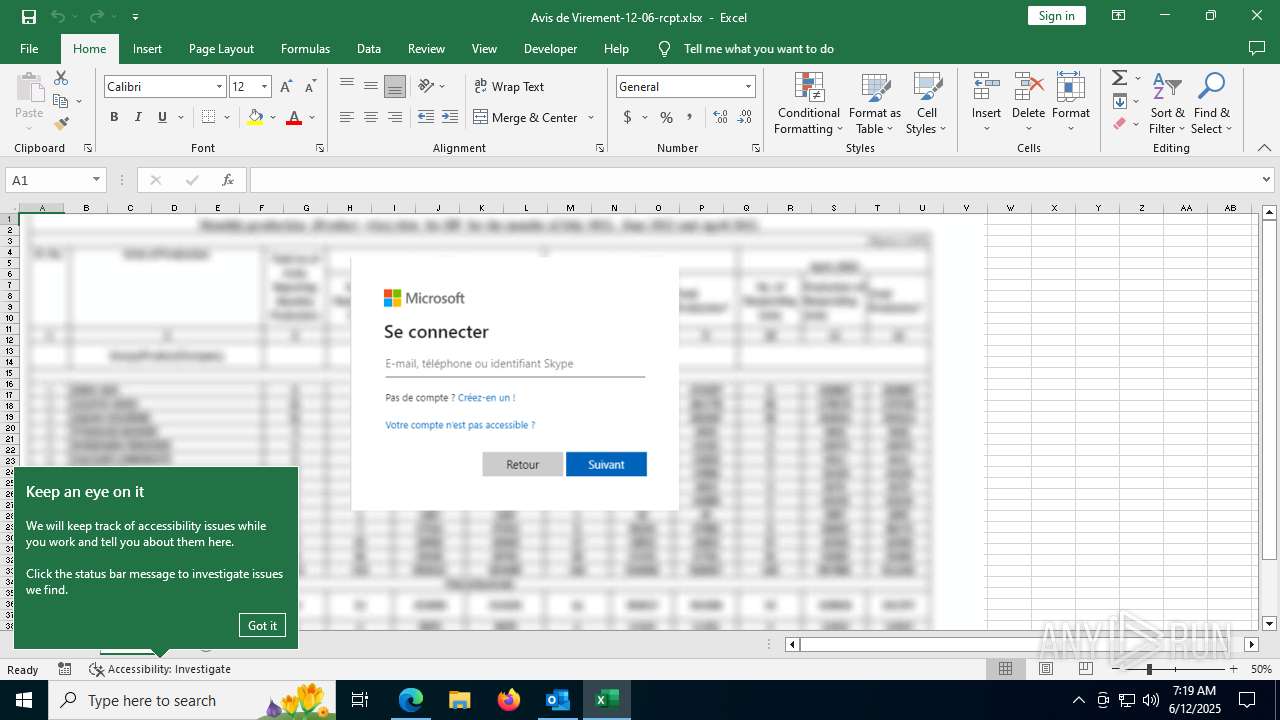Viewport: 1280px width, 720px height.
Task: Expand the font size 12 dropdown
Action: (265, 87)
